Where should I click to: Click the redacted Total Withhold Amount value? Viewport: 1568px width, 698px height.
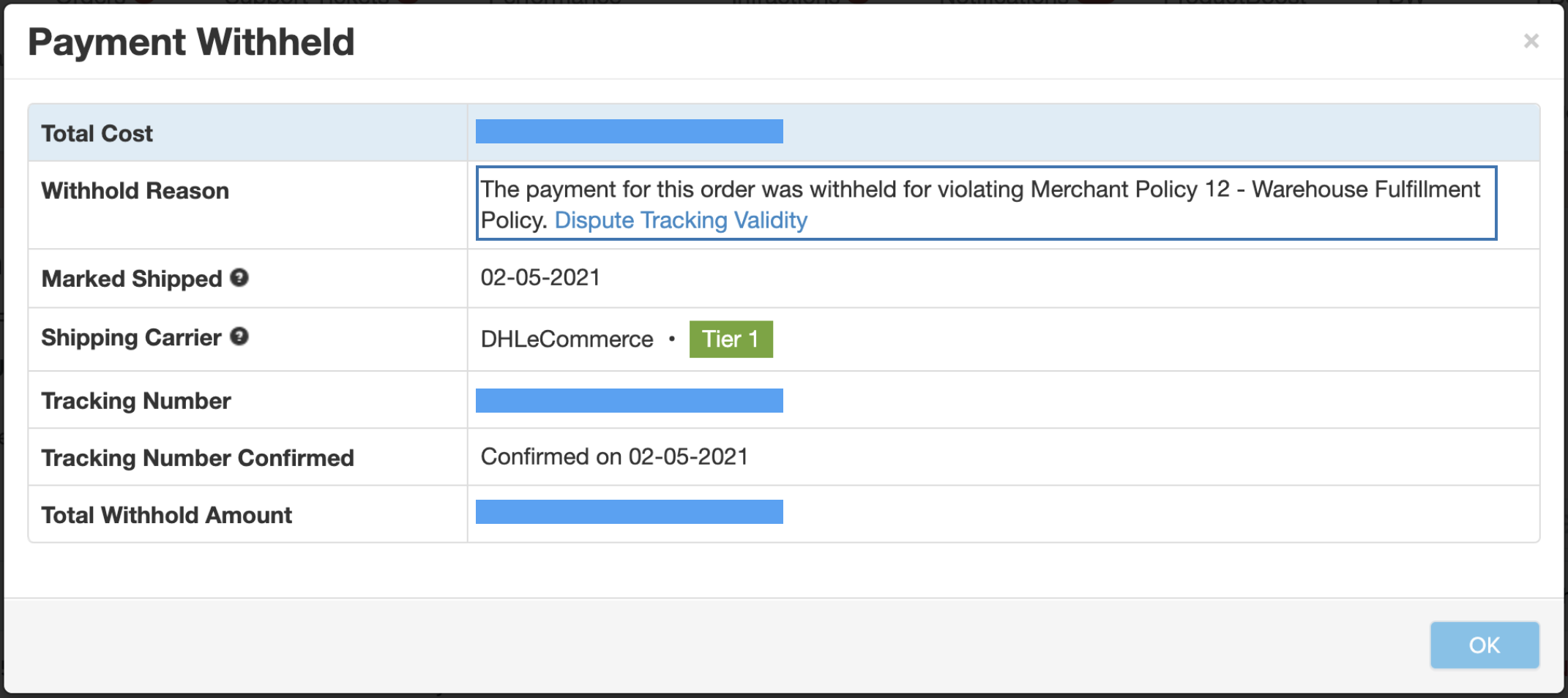[x=629, y=512]
